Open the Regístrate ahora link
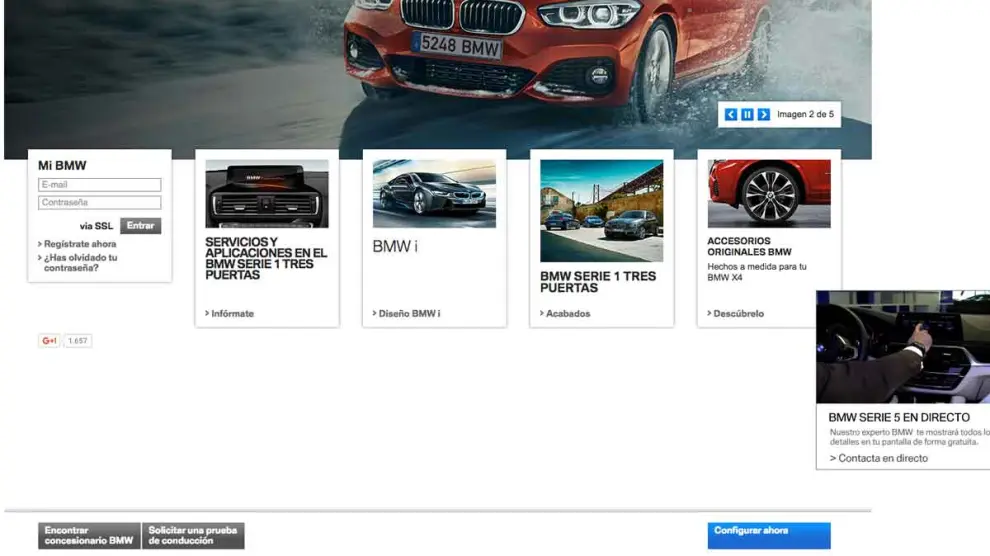 pos(80,244)
